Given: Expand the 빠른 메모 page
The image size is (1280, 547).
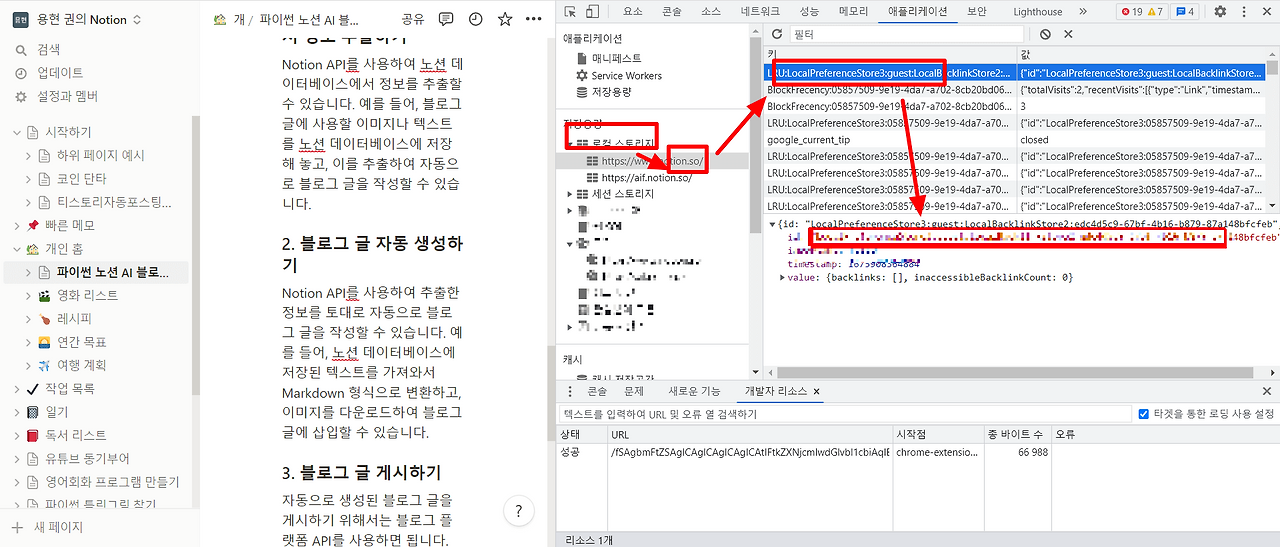Looking at the screenshot, I should click(16, 225).
